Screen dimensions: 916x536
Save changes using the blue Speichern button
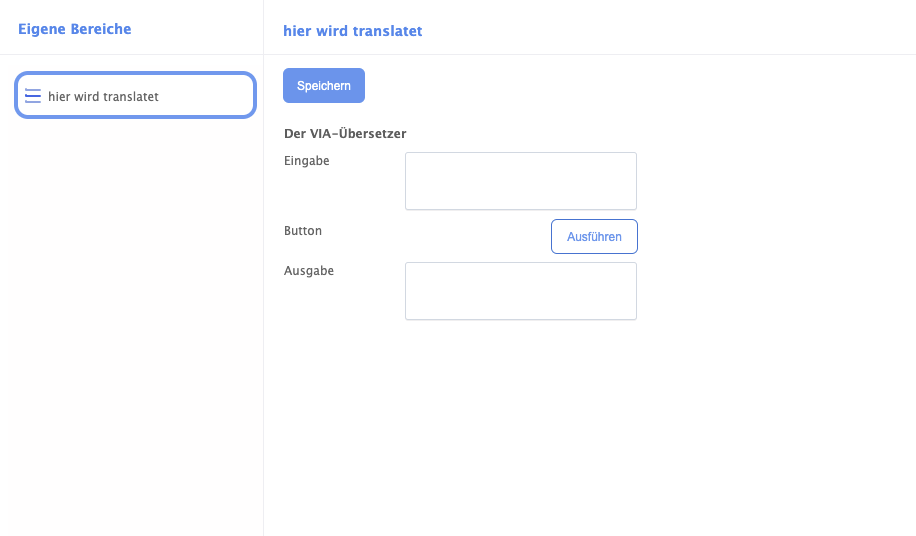[x=323, y=86]
